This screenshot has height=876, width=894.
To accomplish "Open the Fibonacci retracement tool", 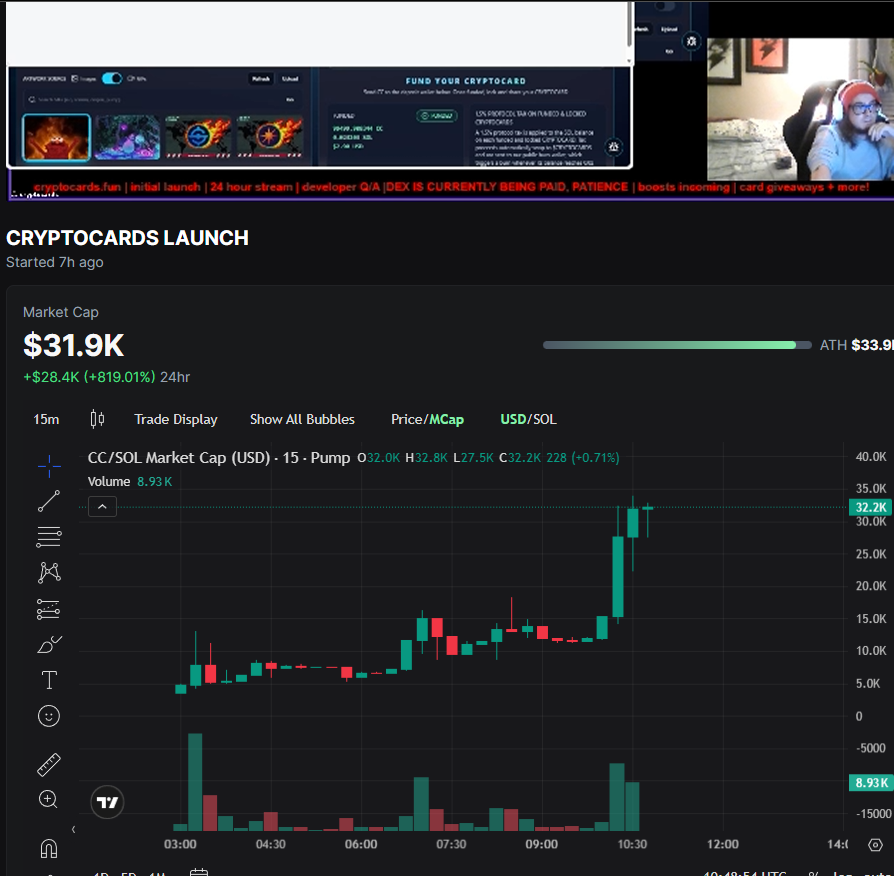I will tap(49, 537).
